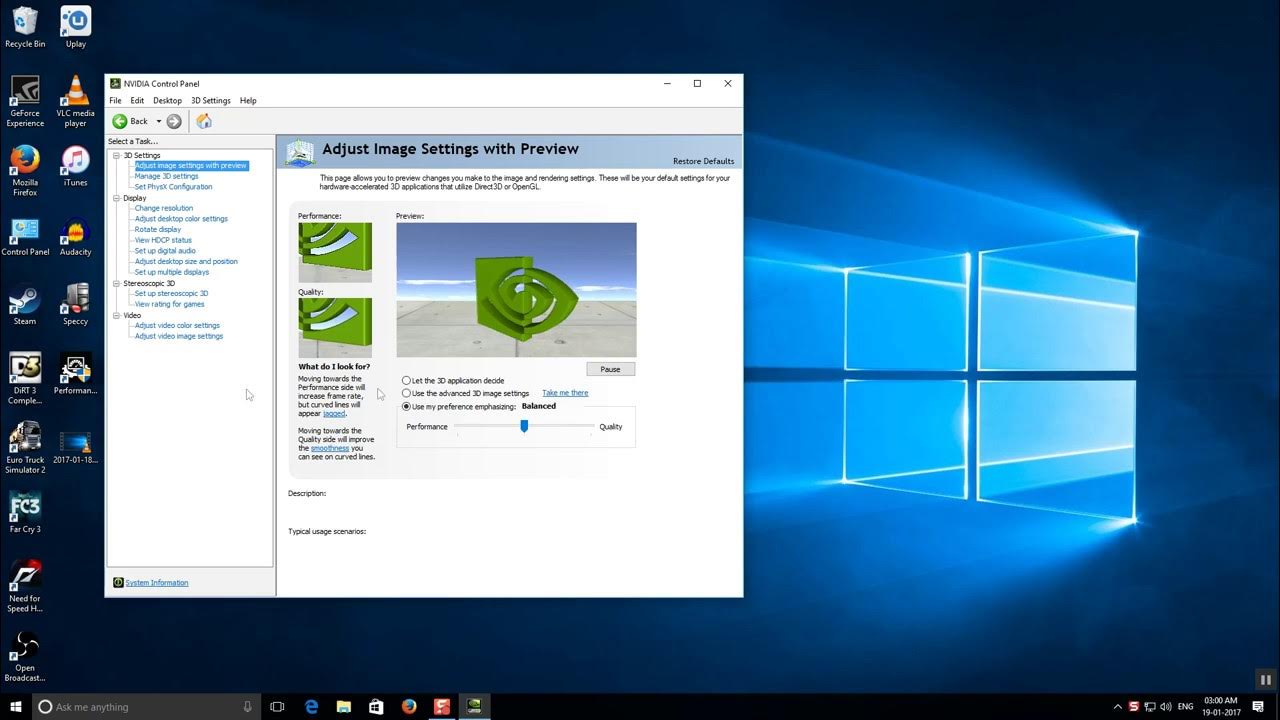
Task: Click the Performance preview thumbnail
Action: (x=335, y=253)
